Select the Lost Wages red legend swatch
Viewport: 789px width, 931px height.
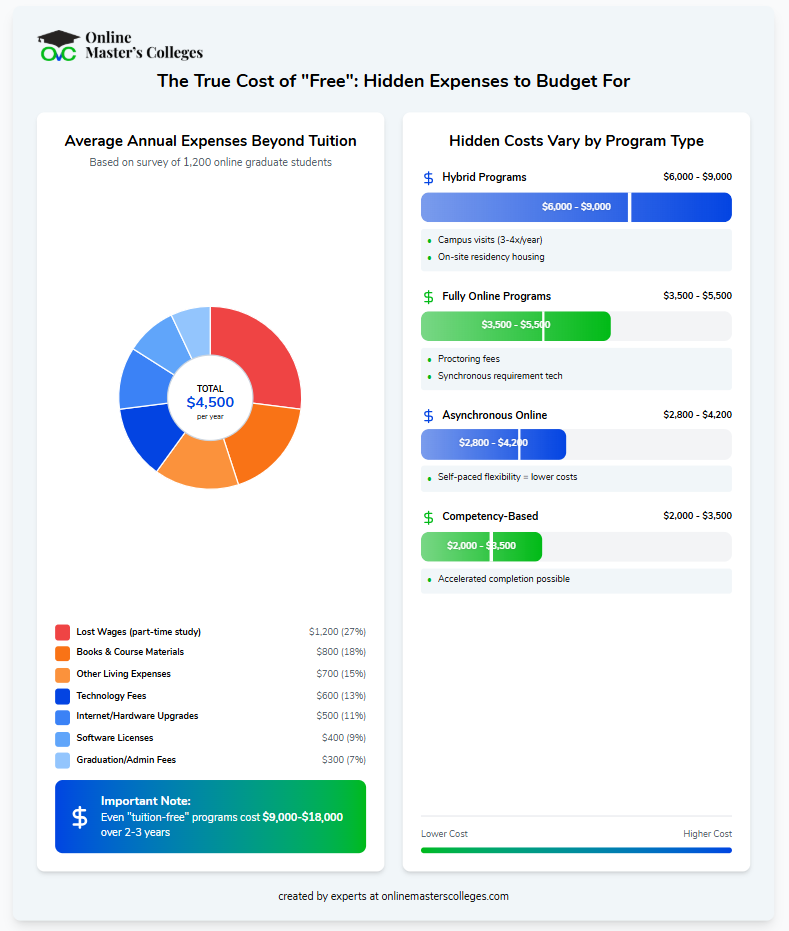(62, 632)
